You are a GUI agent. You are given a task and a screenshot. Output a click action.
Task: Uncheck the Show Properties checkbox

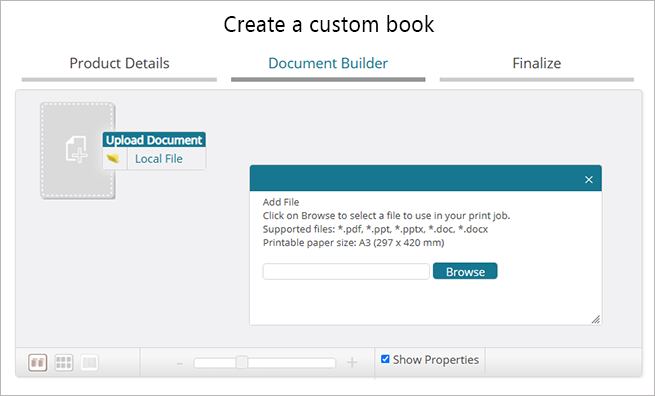point(385,359)
